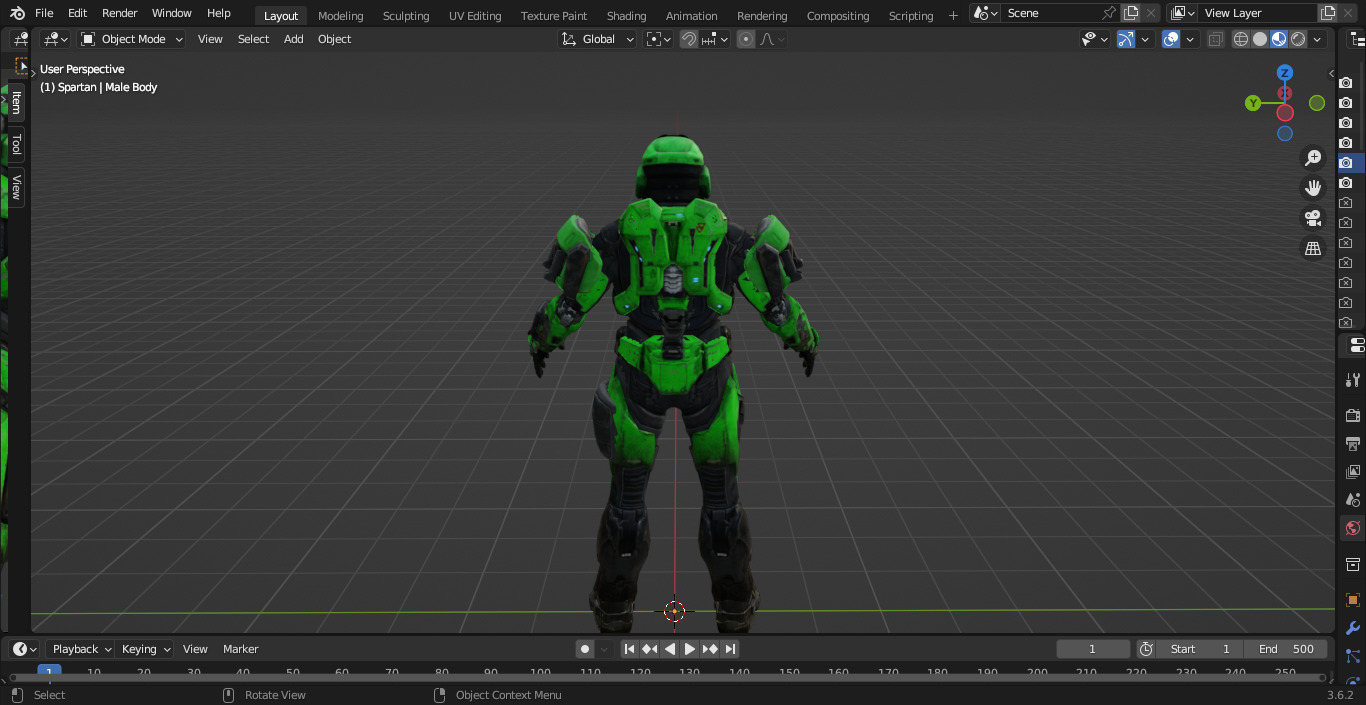Jump to next keyframe
The image size is (1366, 705).
[710, 649]
